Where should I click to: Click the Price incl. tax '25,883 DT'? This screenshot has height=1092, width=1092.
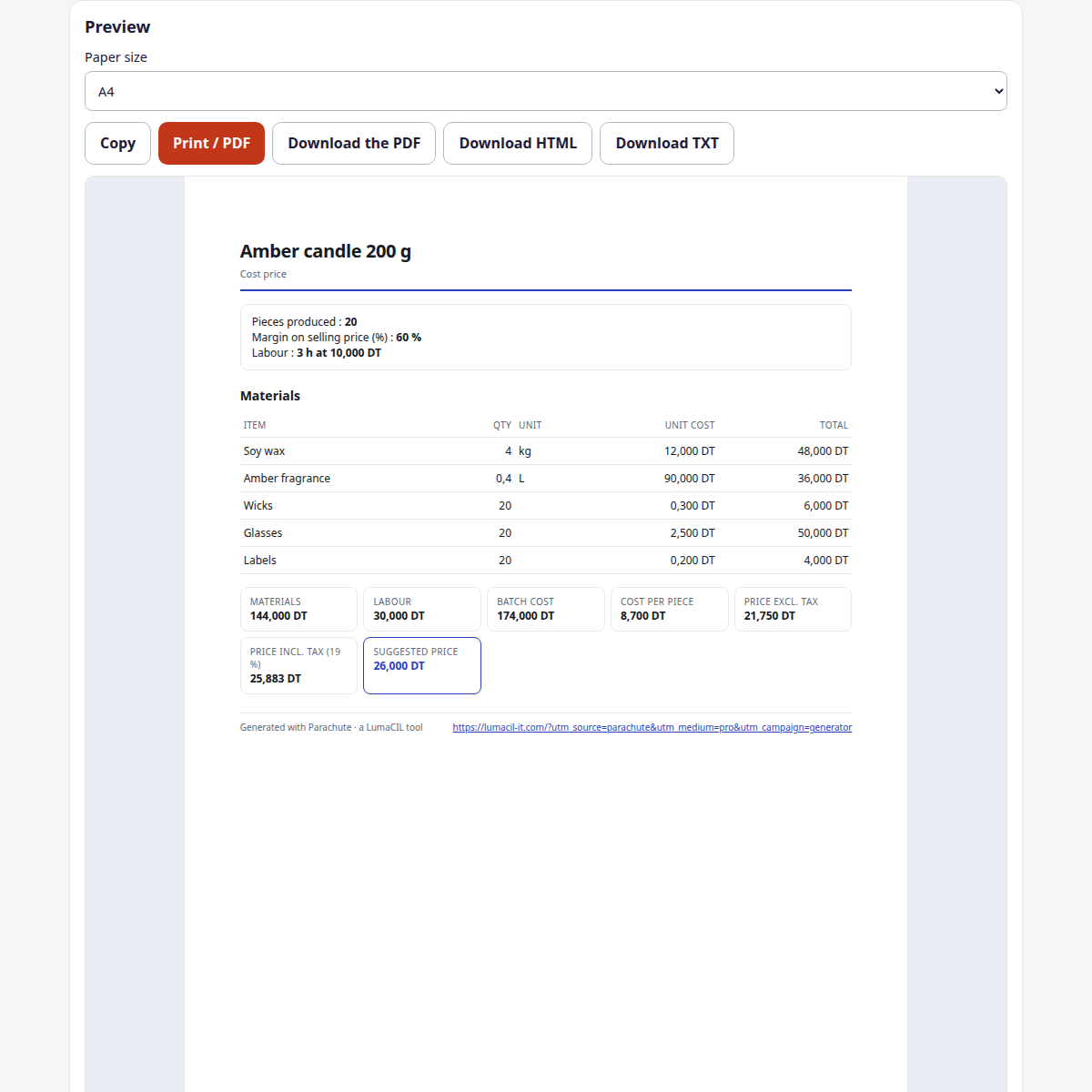coord(275,679)
